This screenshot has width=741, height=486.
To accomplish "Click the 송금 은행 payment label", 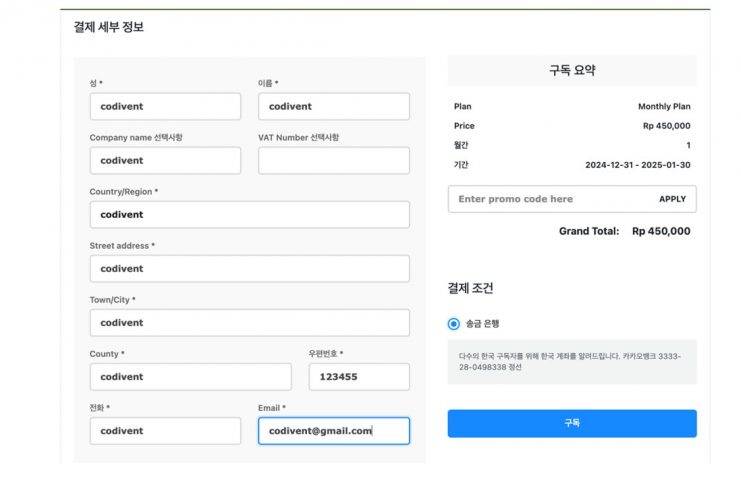I will point(482,324).
